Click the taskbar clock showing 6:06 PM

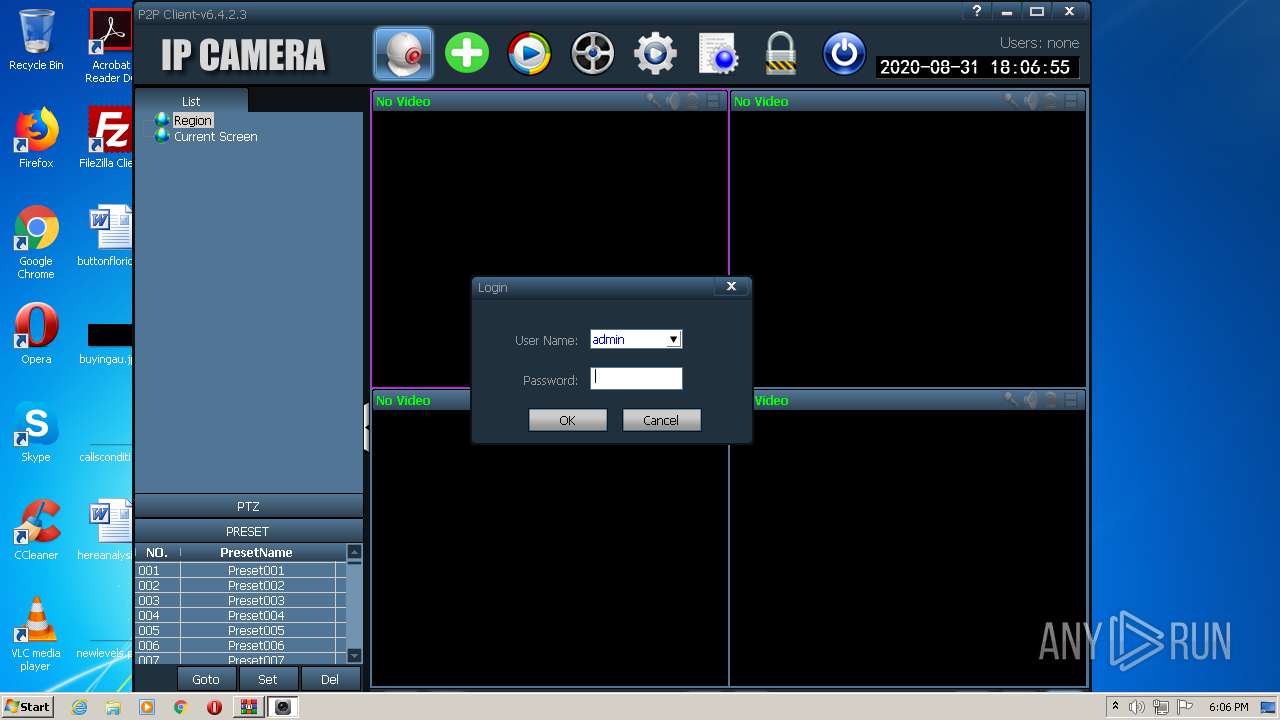pos(1228,707)
